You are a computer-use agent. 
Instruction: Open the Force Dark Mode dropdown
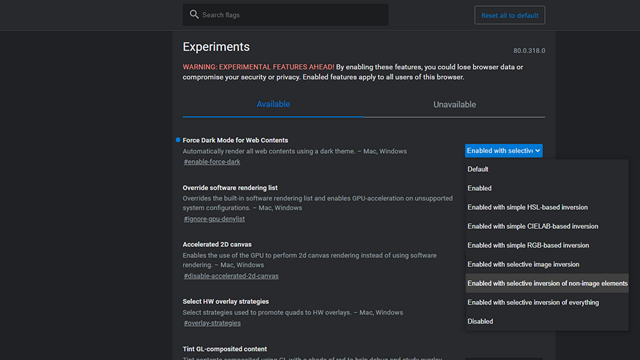(503, 151)
